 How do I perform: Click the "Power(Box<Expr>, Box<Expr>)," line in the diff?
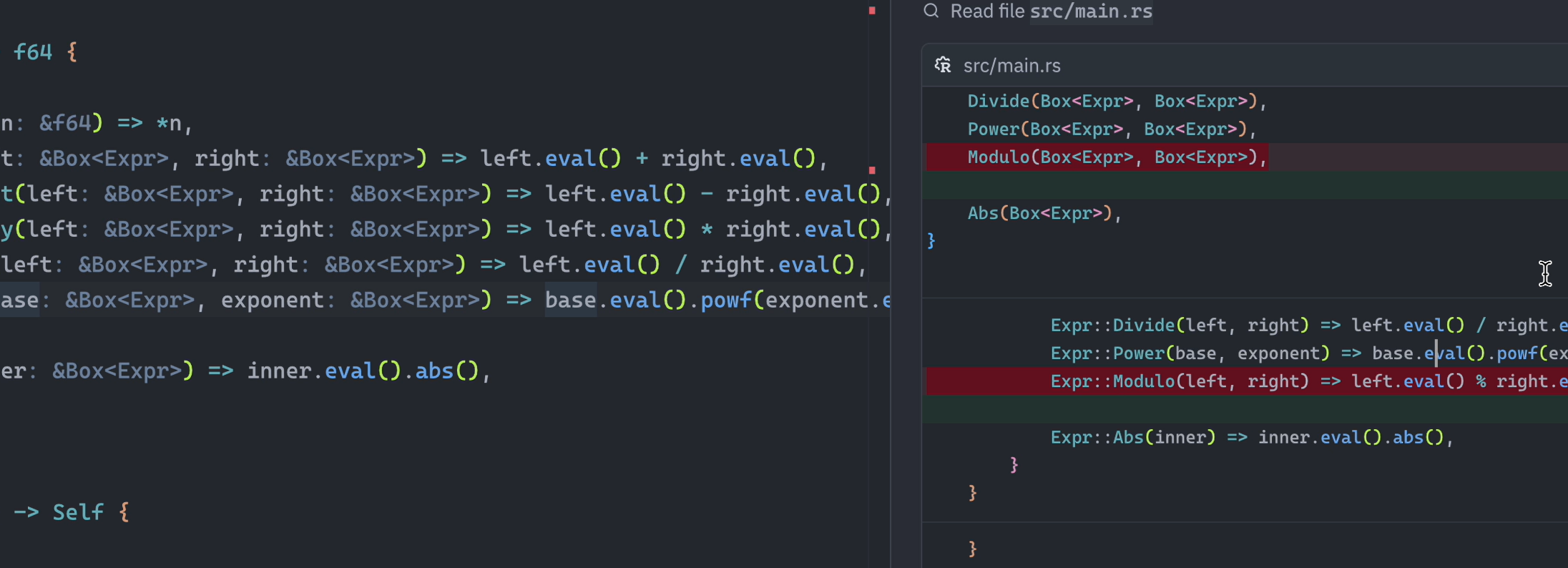pyautogui.click(x=1112, y=129)
